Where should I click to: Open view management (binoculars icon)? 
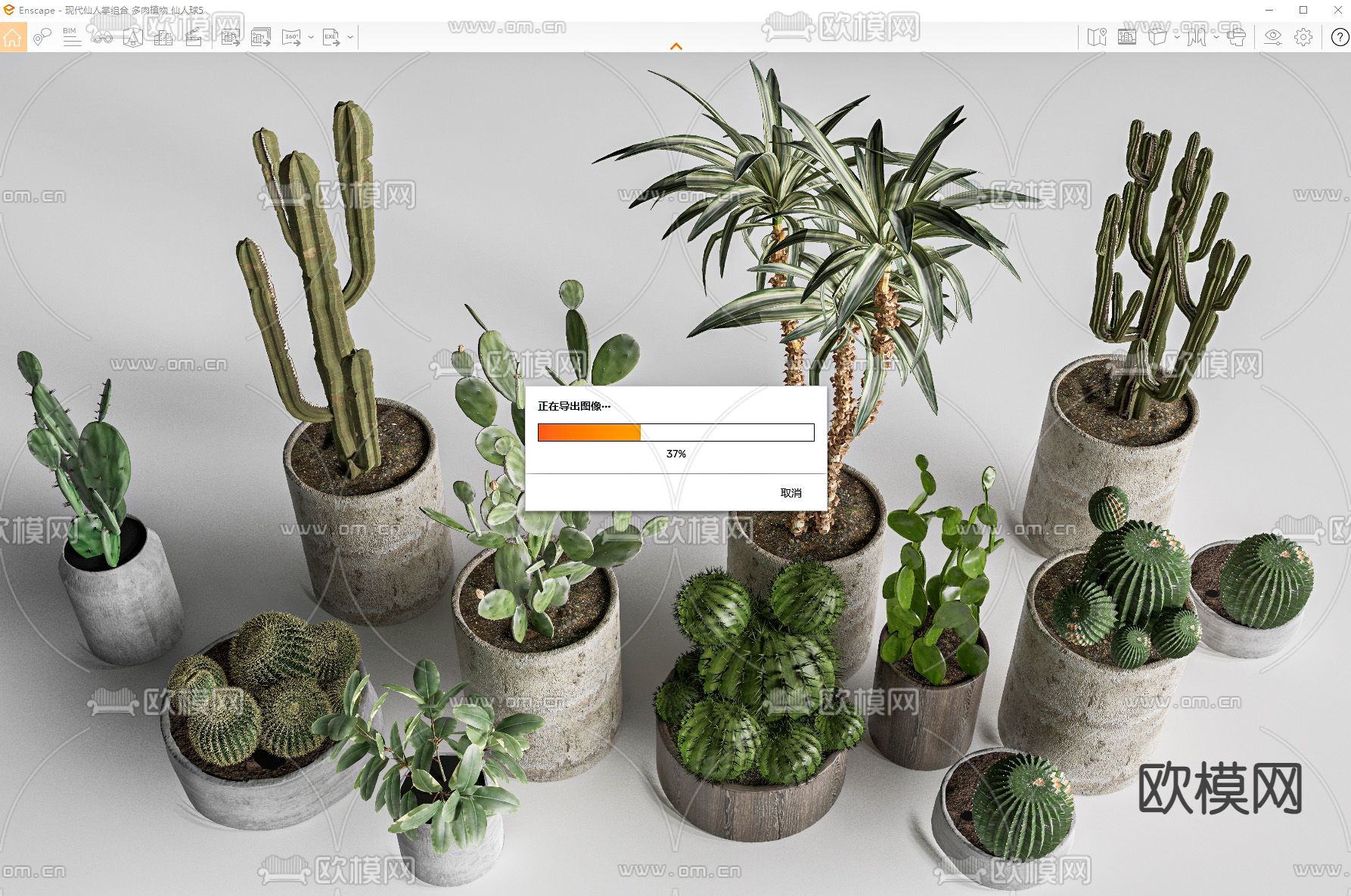[x=102, y=37]
